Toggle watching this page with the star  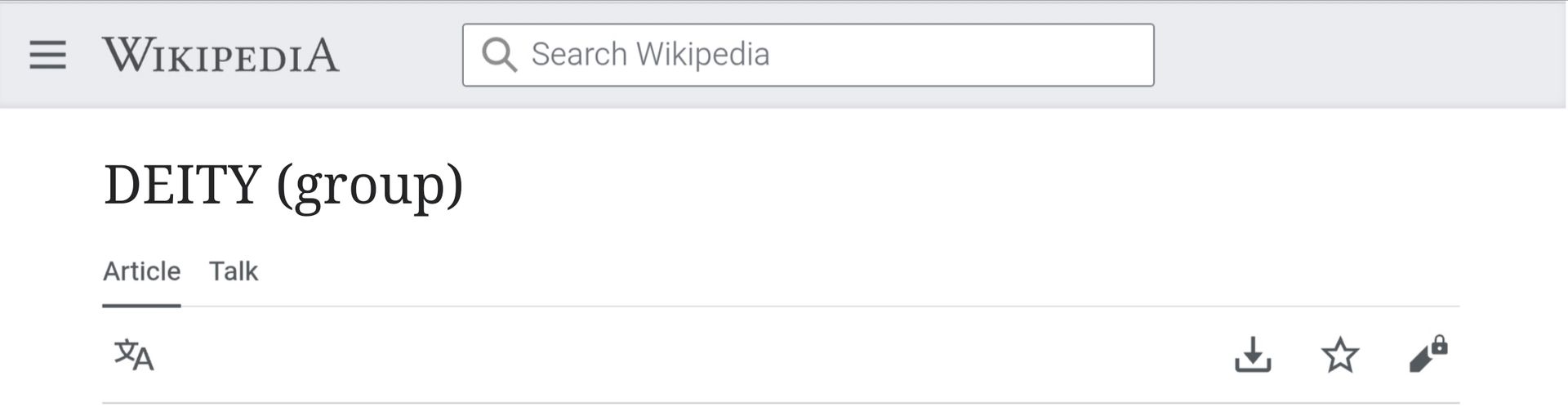[1339, 355]
